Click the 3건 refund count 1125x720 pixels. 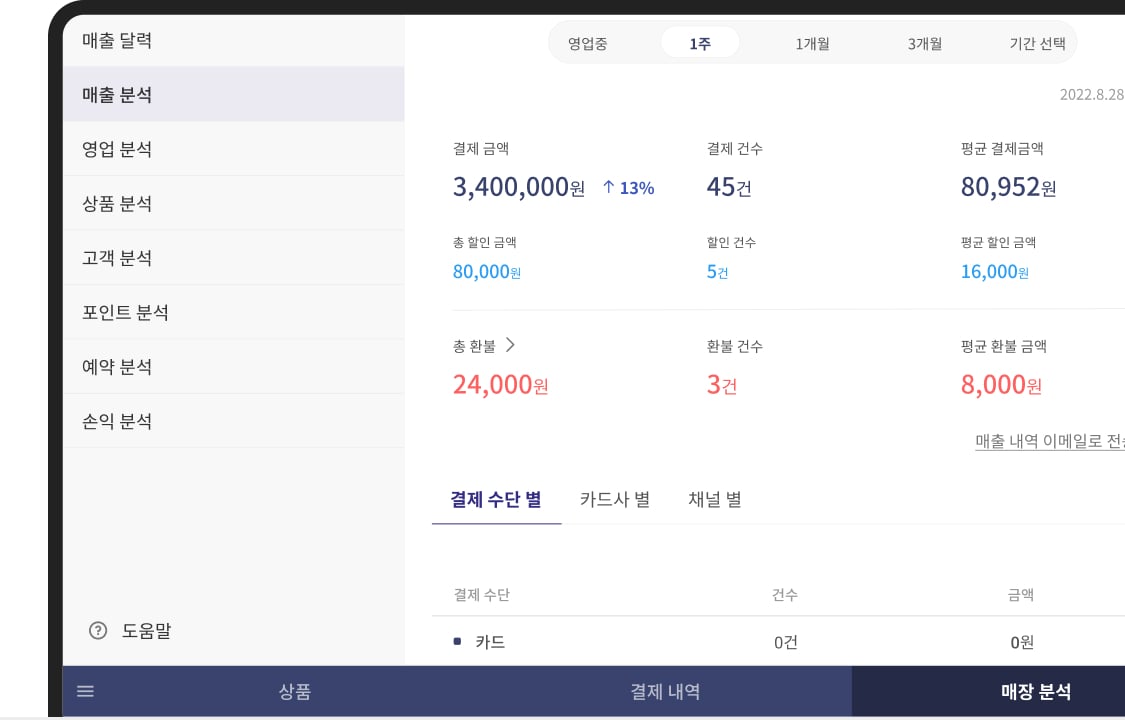click(x=722, y=385)
